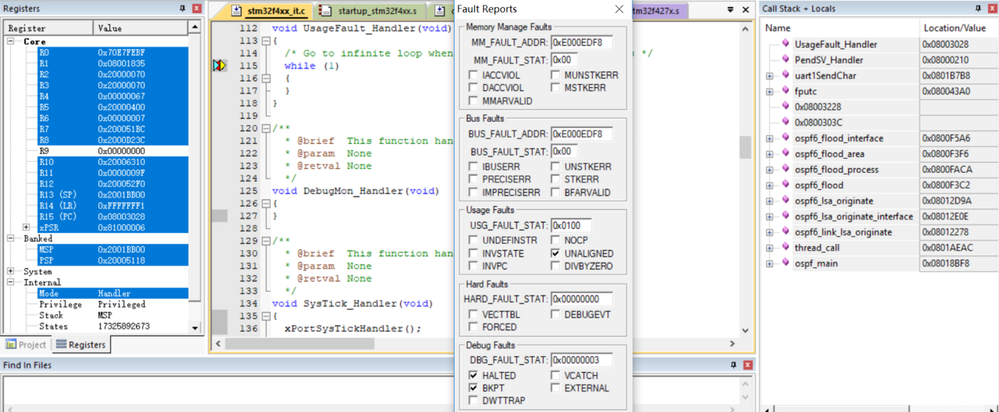Pin the Find In Files panel
This screenshot has width=999, height=412.
734,365
